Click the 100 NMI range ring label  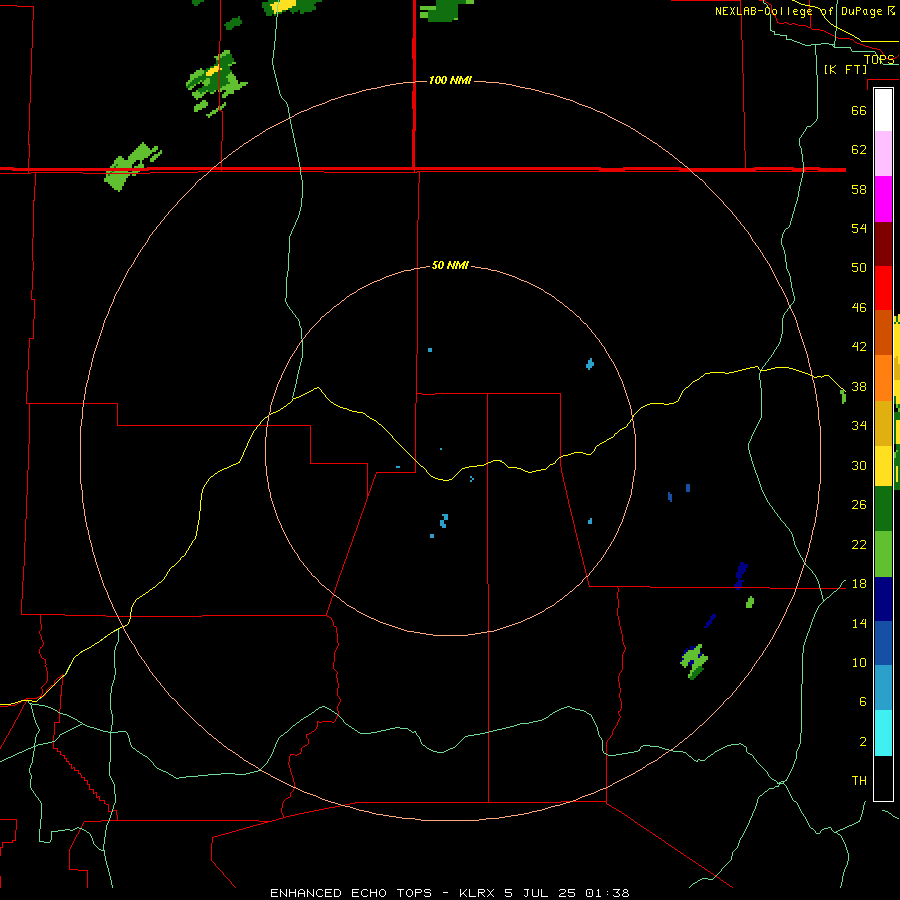(450, 80)
